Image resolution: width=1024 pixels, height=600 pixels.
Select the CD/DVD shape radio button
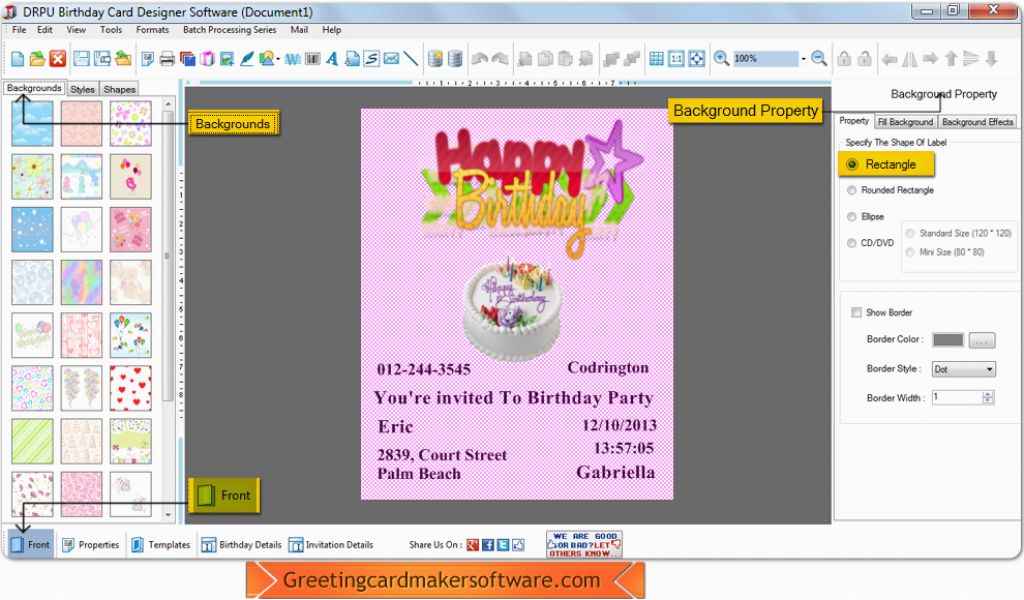[852, 243]
